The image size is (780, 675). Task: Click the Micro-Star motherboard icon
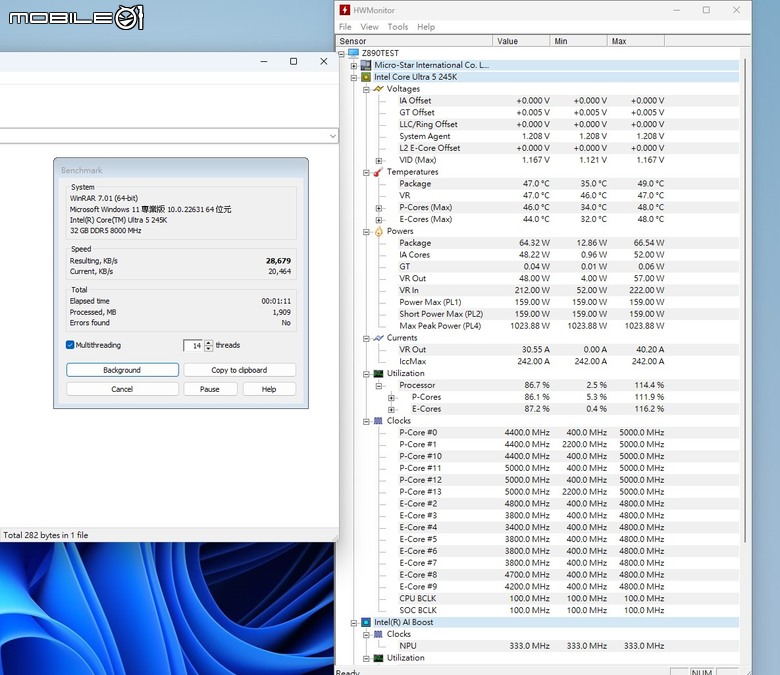coord(366,65)
